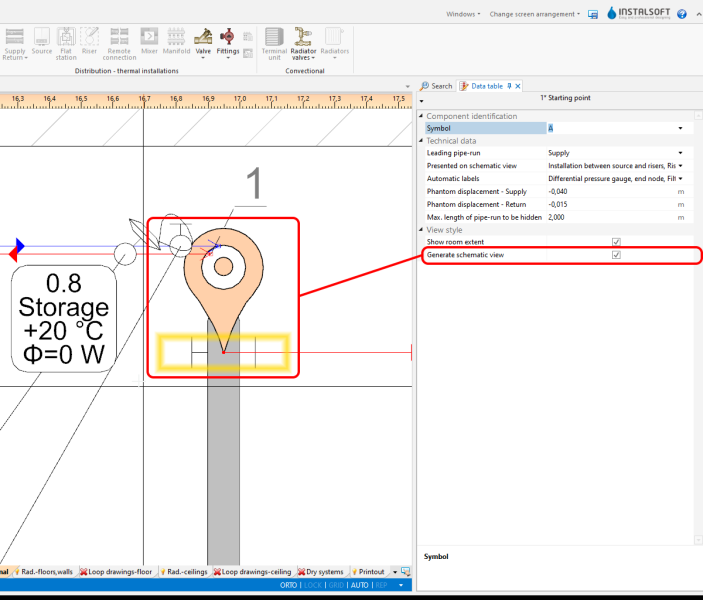Image resolution: width=703 pixels, height=600 pixels.
Task: Open the Radiator valves tool
Action: pos(303,43)
